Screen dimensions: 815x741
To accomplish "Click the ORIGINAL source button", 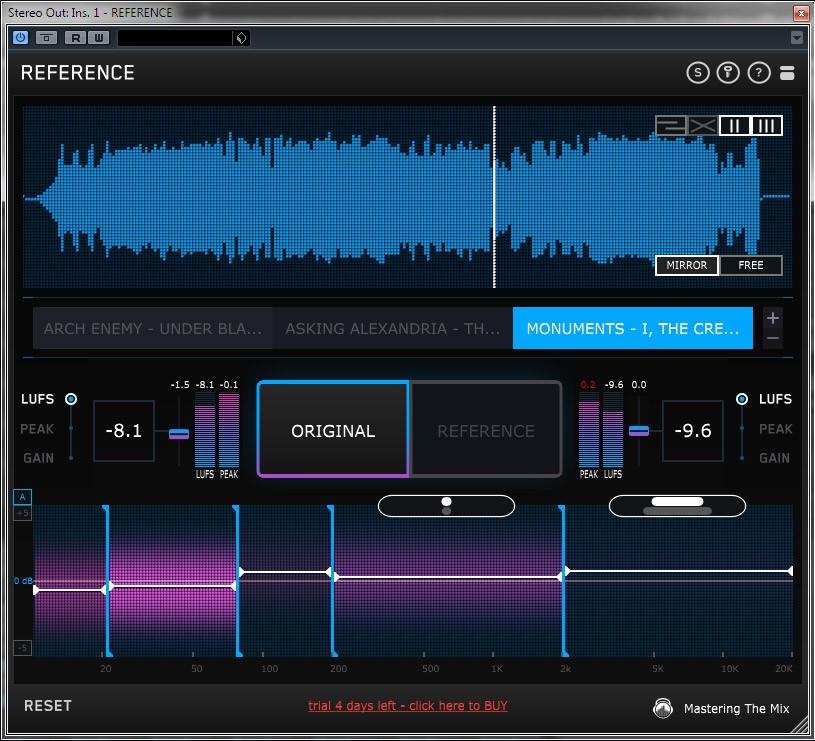I will point(333,430).
